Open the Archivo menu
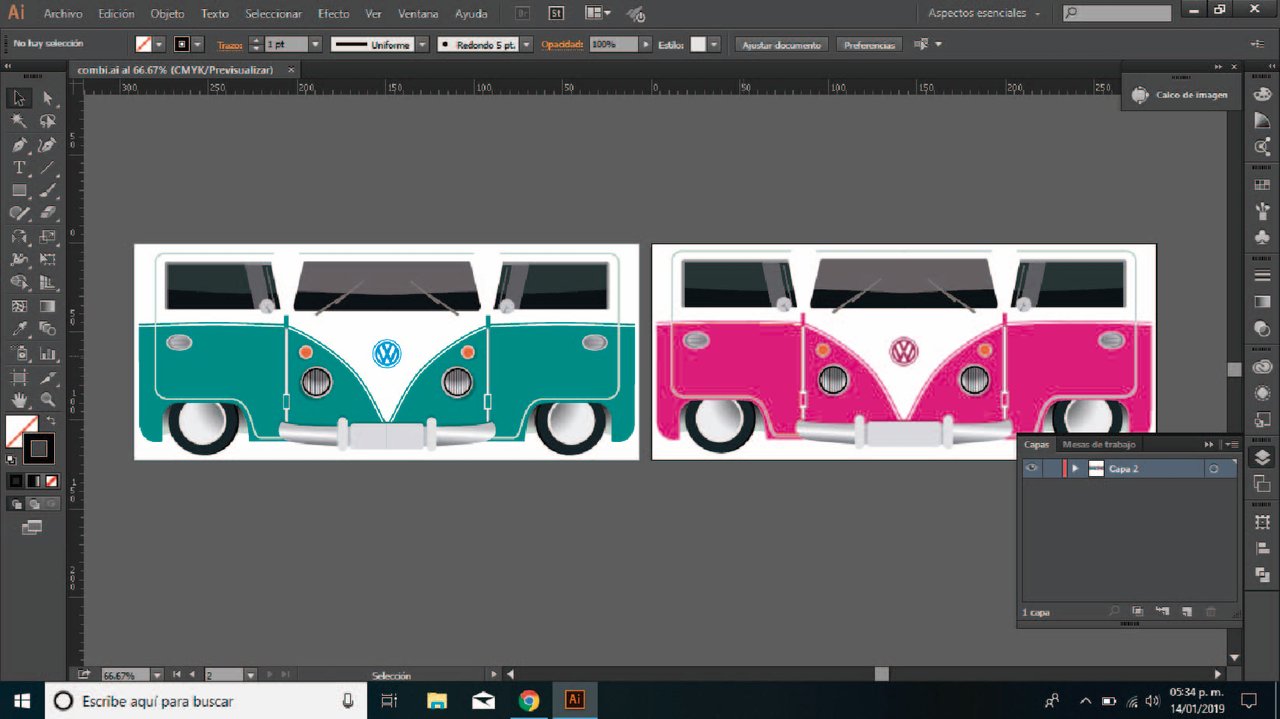The width and height of the screenshot is (1280, 719). 63,14
